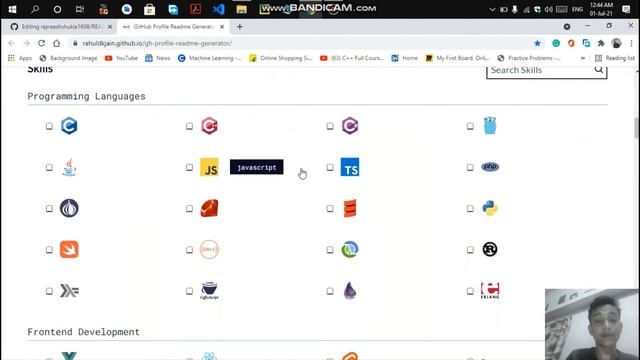Click the red Ruby gem icon
Viewport: 640px width, 360px height.
[209, 208]
